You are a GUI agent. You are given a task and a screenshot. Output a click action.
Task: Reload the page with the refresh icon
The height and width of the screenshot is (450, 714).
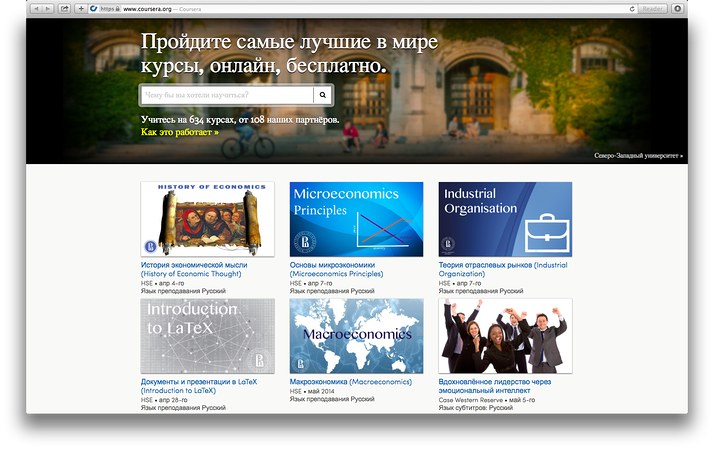pos(632,9)
